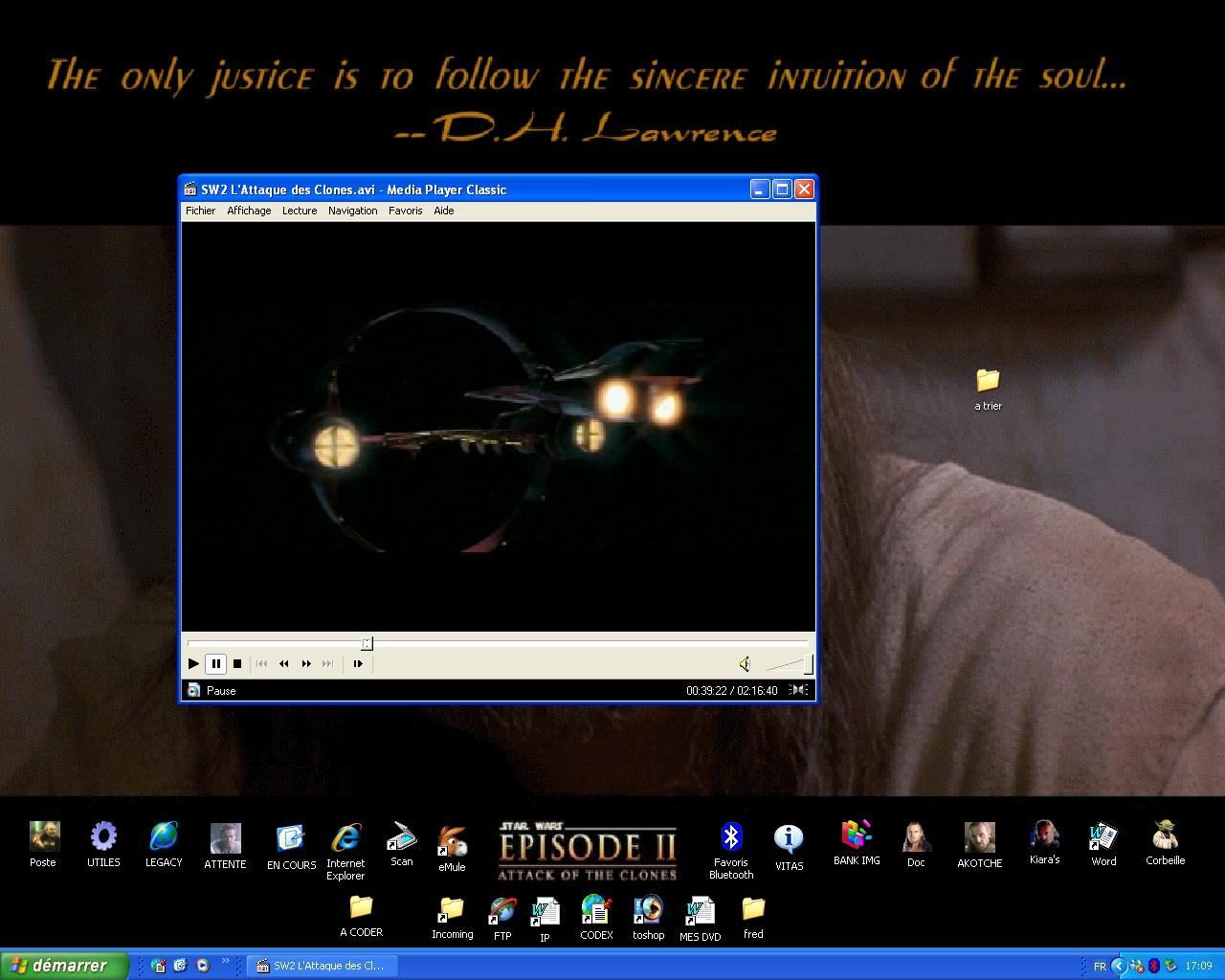This screenshot has height=980, width=1225.
Task: Maximize the Media Player Classic window
Action: coord(782,189)
